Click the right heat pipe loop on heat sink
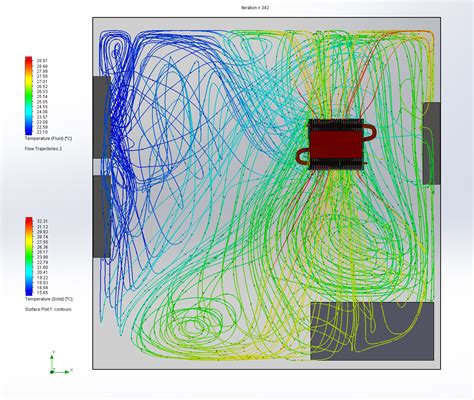474x400 pixels. pos(369,132)
